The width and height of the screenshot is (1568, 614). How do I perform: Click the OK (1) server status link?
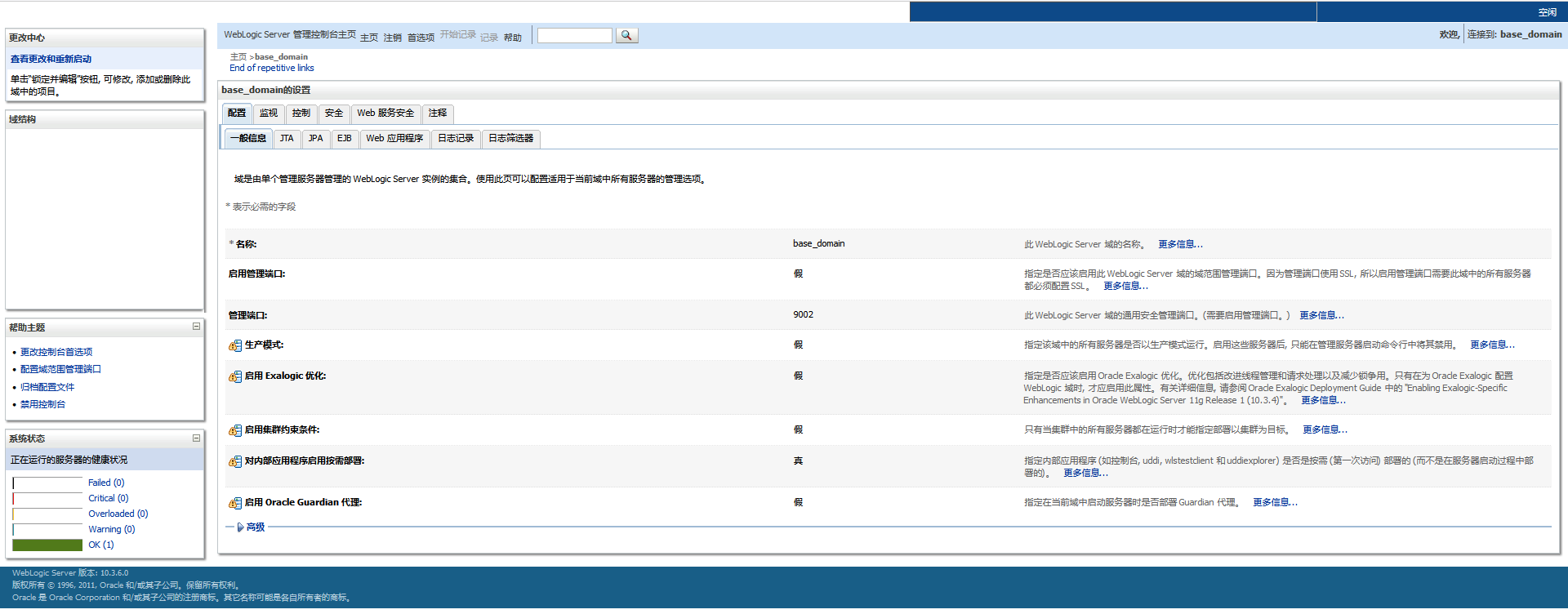coord(101,545)
